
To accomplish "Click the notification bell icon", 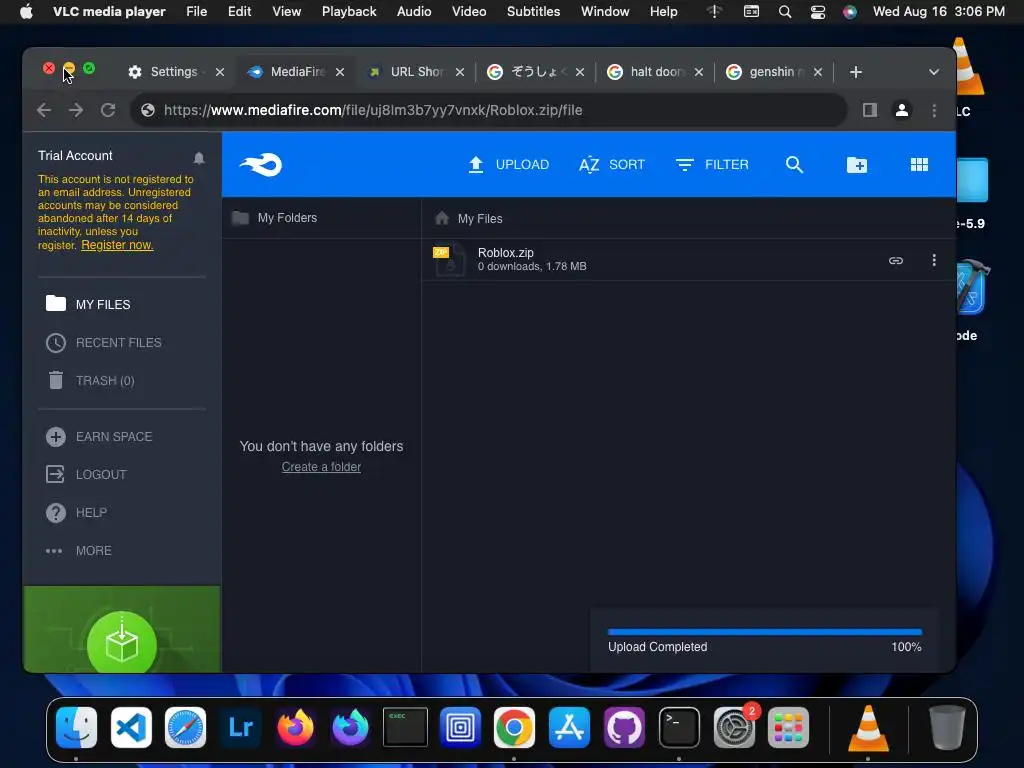I will (199, 157).
